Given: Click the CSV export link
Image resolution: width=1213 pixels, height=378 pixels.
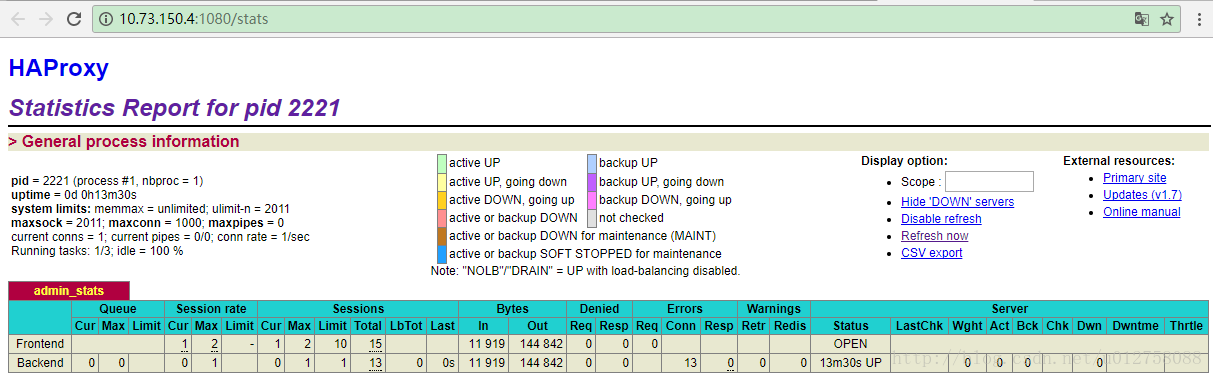Looking at the screenshot, I should click(x=931, y=253).
